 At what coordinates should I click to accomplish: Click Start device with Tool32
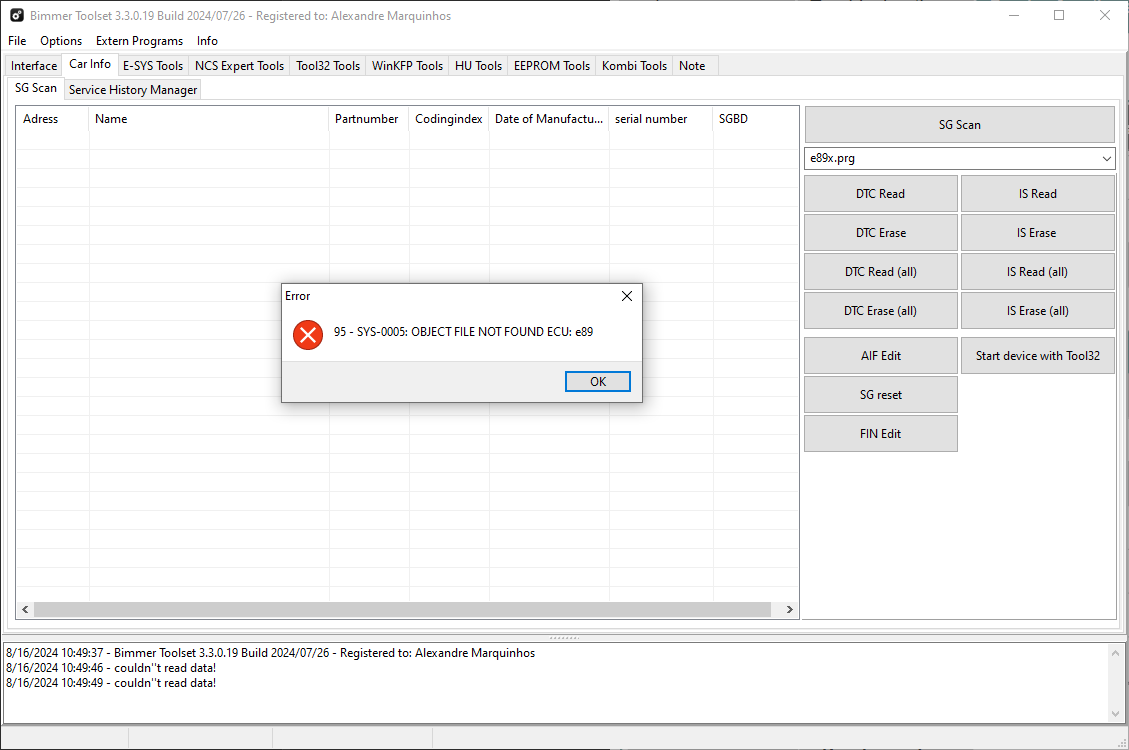[x=1038, y=356]
